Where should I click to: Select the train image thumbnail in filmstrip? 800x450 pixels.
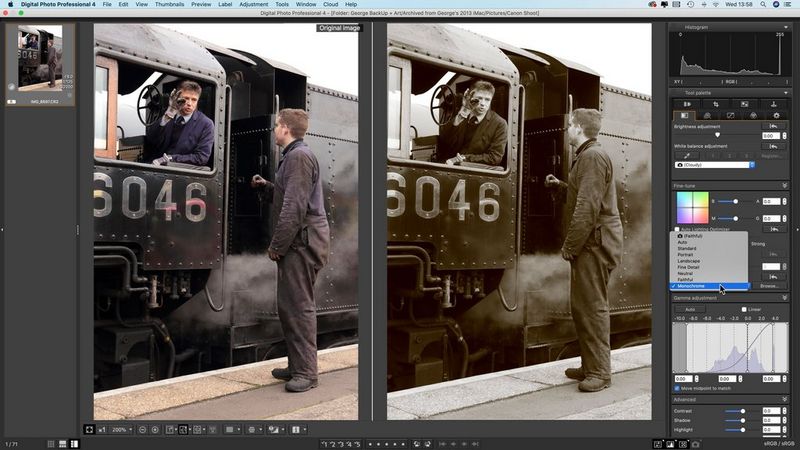(40, 60)
